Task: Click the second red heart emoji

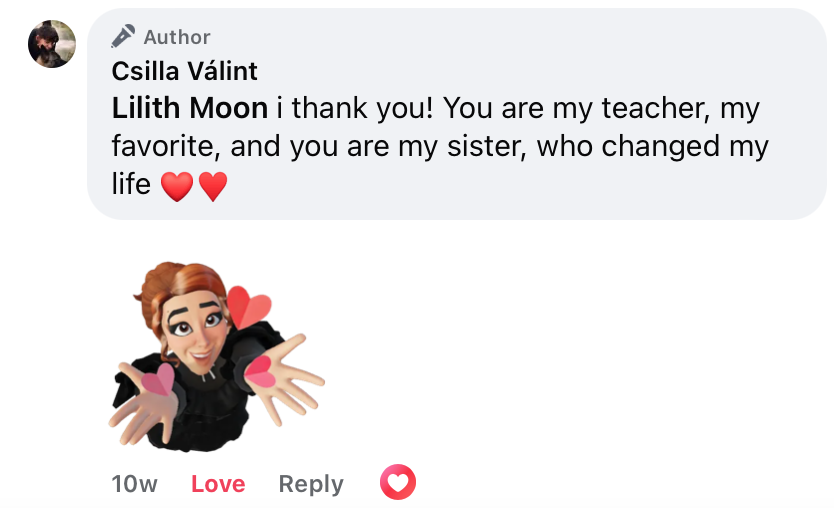Action: [x=212, y=186]
